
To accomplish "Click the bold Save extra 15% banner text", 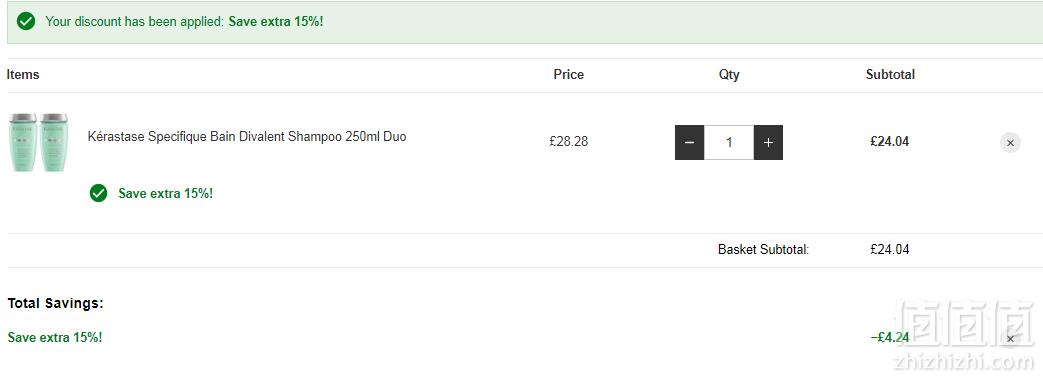I will pos(276,21).
